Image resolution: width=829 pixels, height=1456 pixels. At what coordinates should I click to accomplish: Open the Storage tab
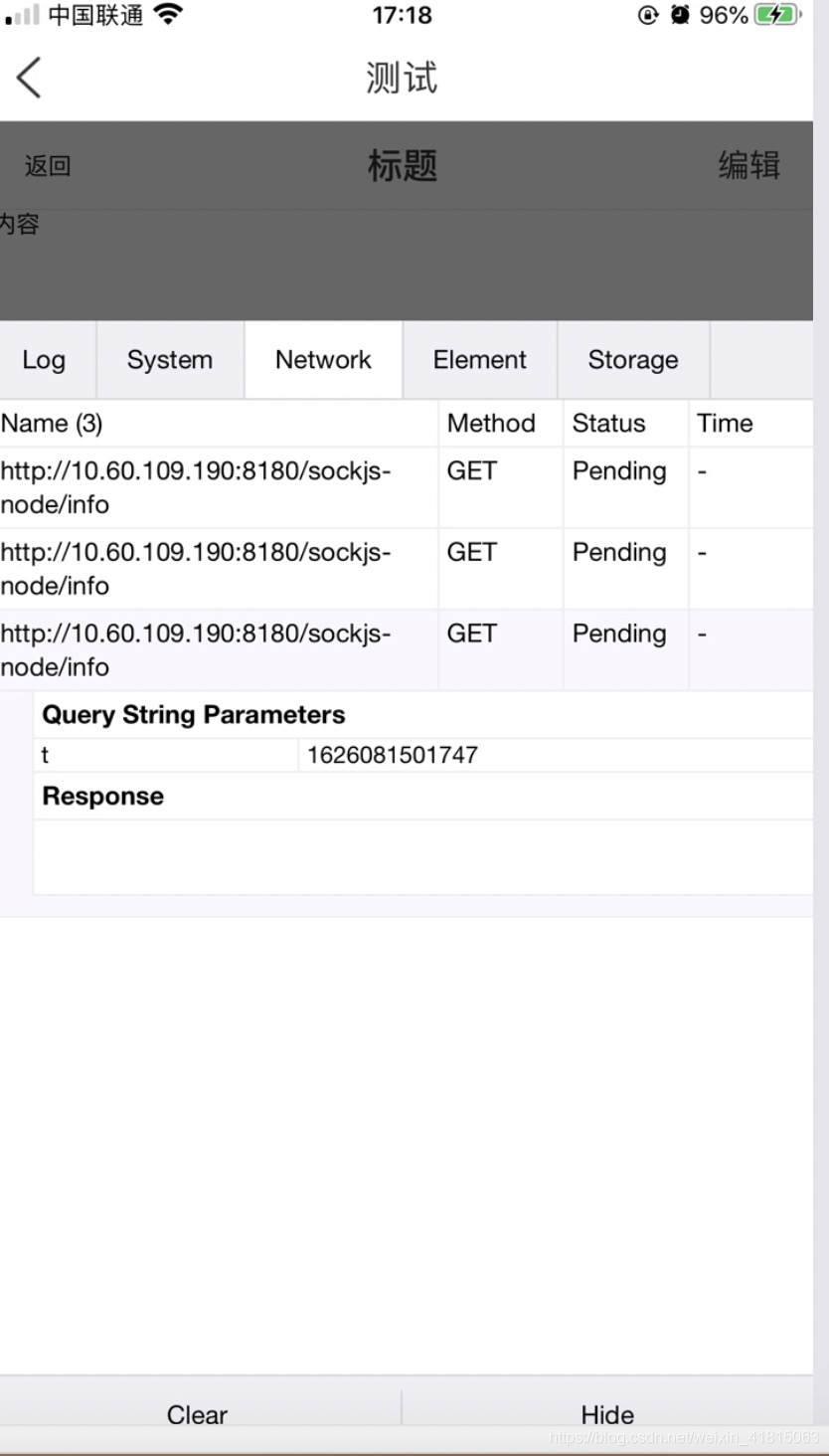pyautogui.click(x=633, y=359)
